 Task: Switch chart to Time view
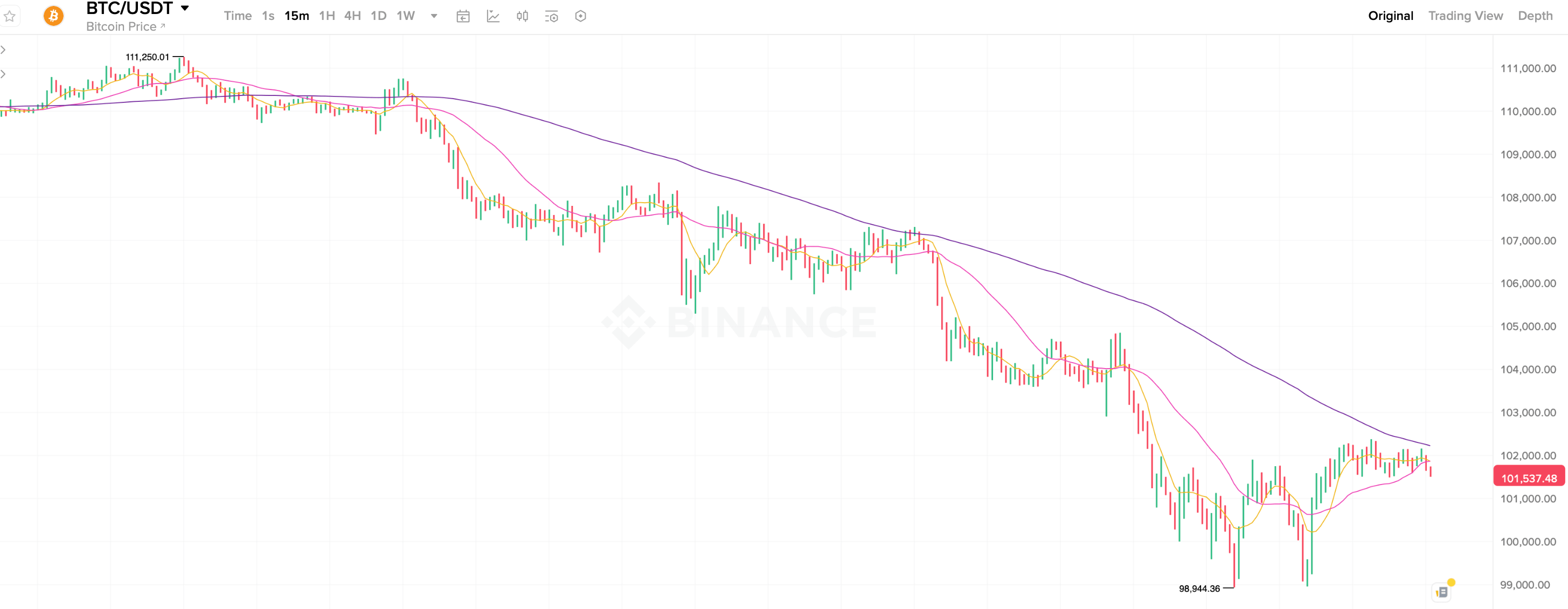pyautogui.click(x=238, y=16)
